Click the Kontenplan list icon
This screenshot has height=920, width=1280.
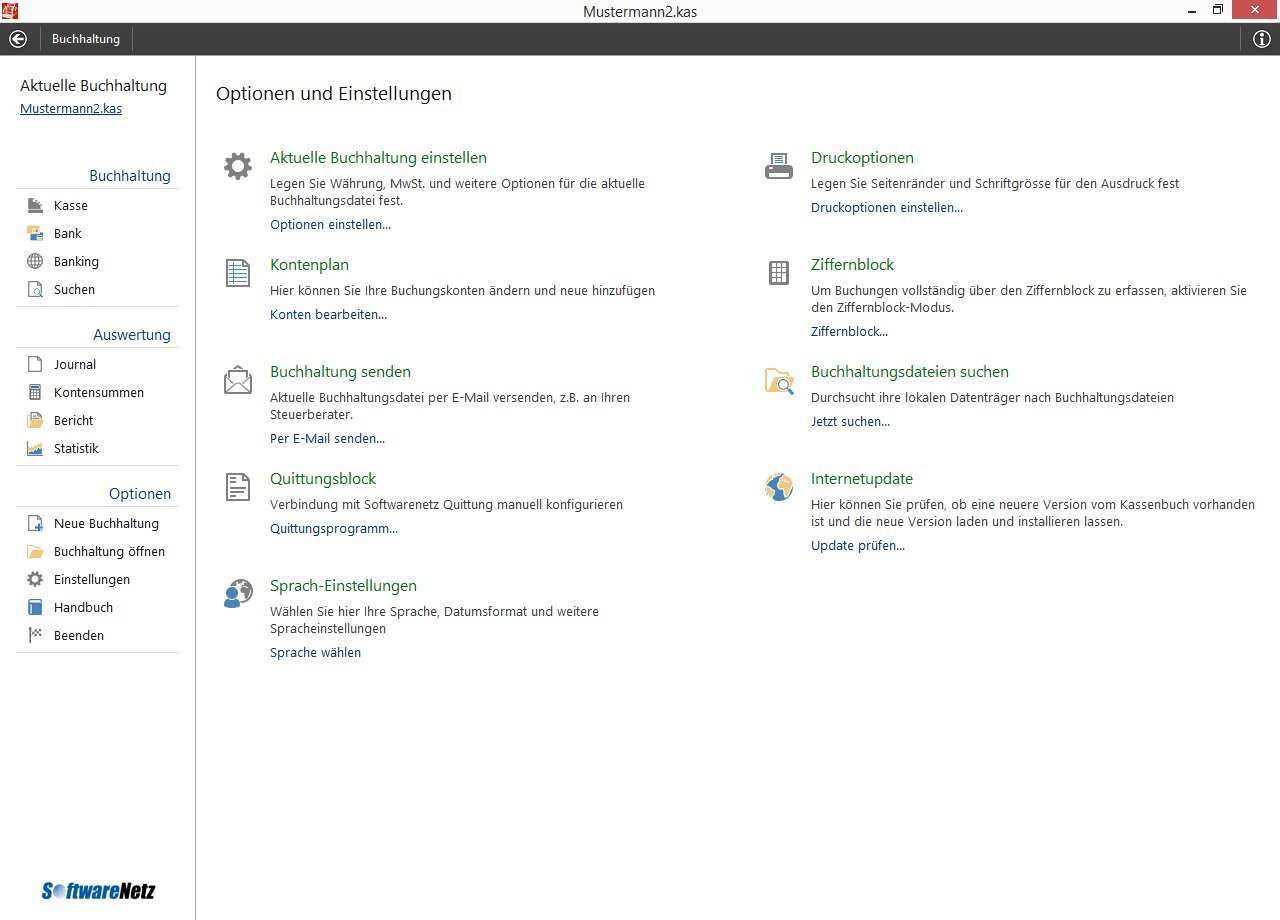point(238,273)
